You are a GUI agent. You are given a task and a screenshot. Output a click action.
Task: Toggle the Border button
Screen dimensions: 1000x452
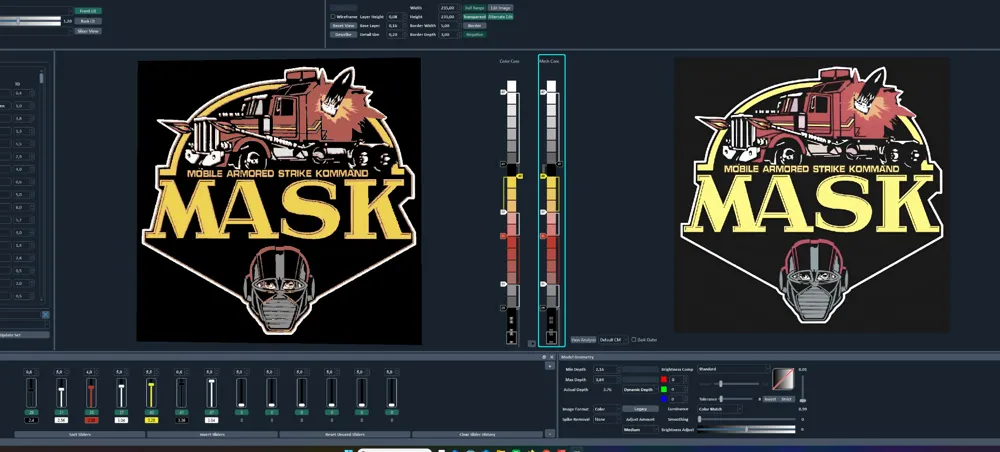pos(474,26)
